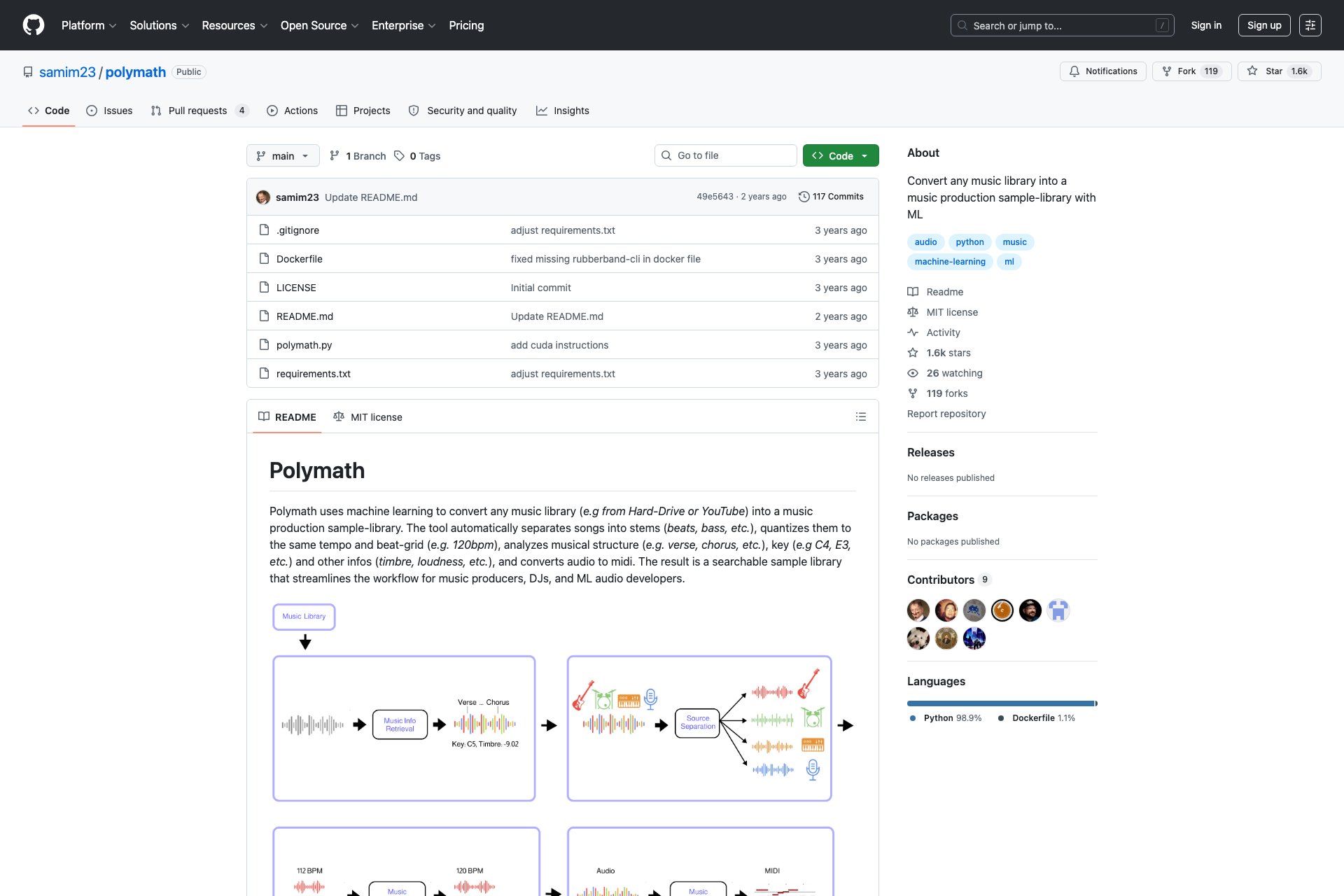The width and height of the screenshot is (1344, 896).
Task: Click the GitHub logo icon
Action: tap(33, 25)
